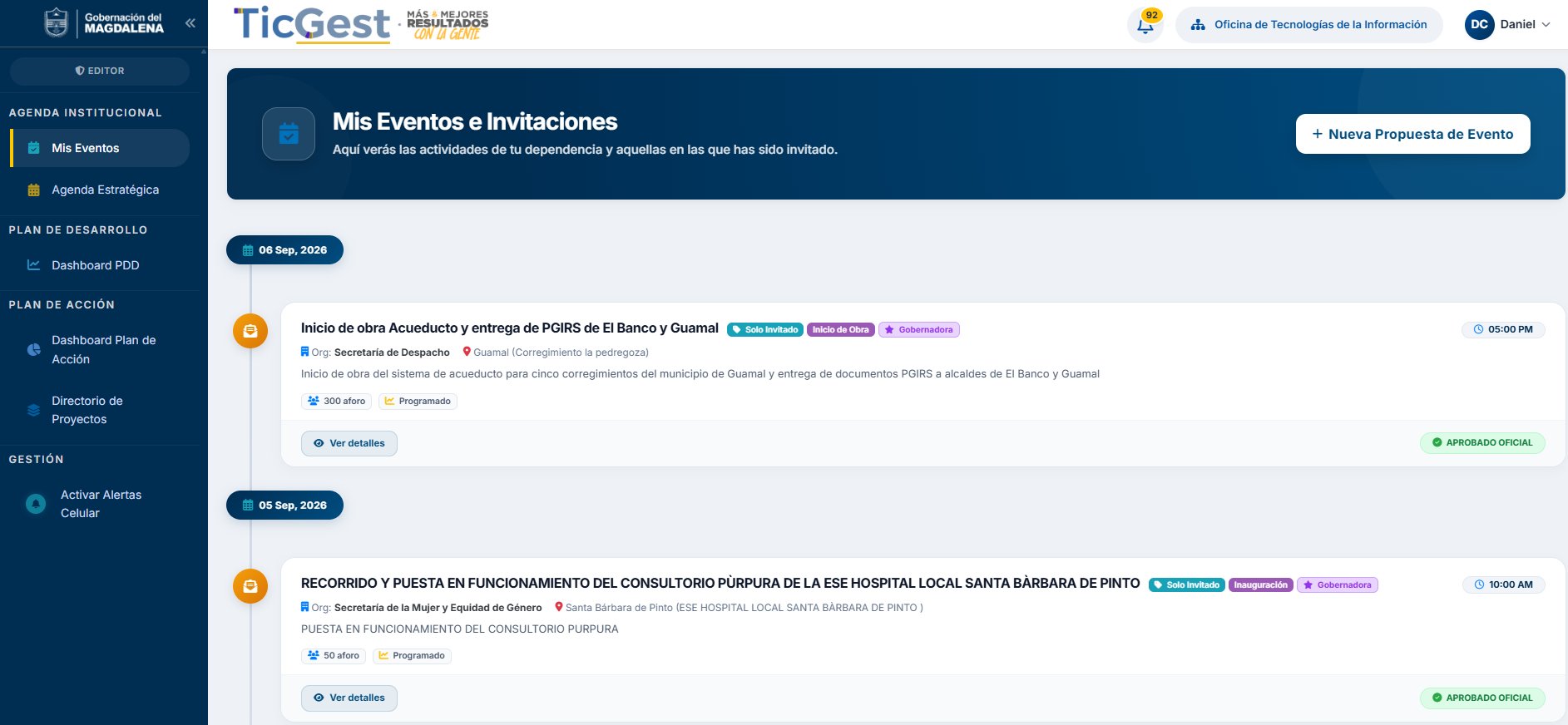Image resolution: width=1568 pixels, height=725 pixels.
Task: Go to Dashboard PDD
Action: pyautogui.click(x=100, y=265)
